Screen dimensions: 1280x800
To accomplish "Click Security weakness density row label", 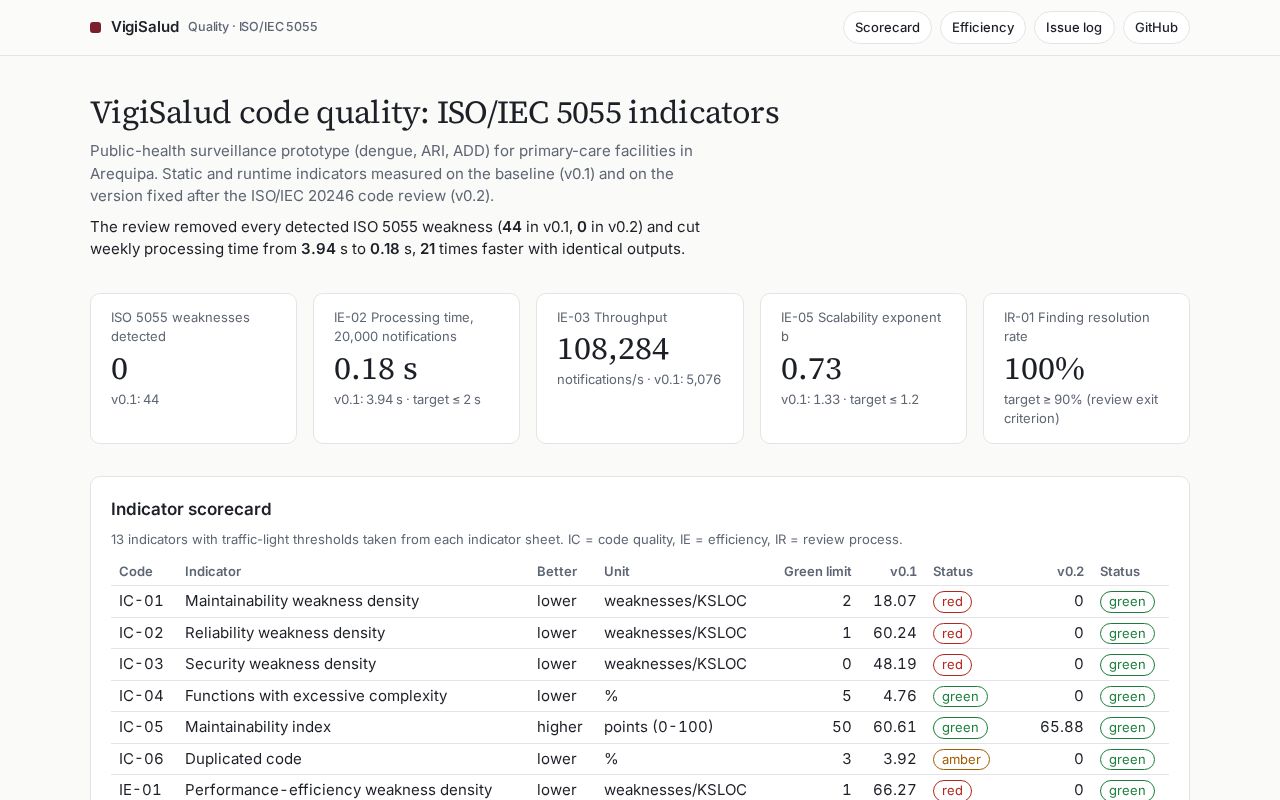I will click(280, 664).
